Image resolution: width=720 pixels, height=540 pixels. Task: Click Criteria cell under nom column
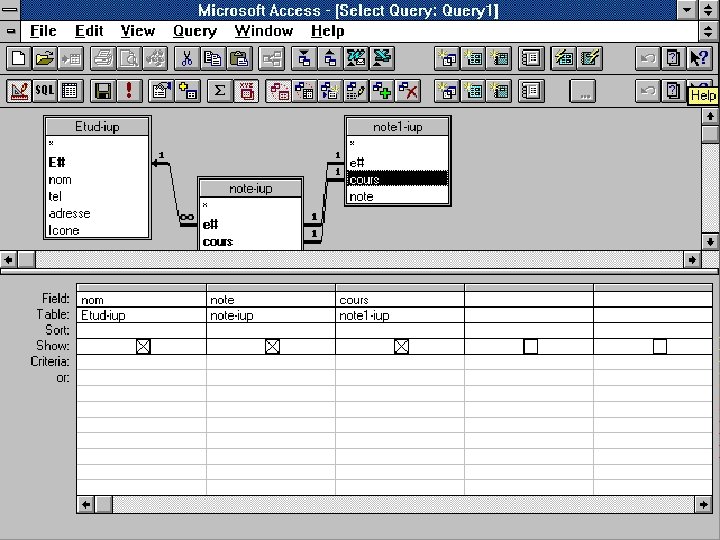[x=141, y=362]
